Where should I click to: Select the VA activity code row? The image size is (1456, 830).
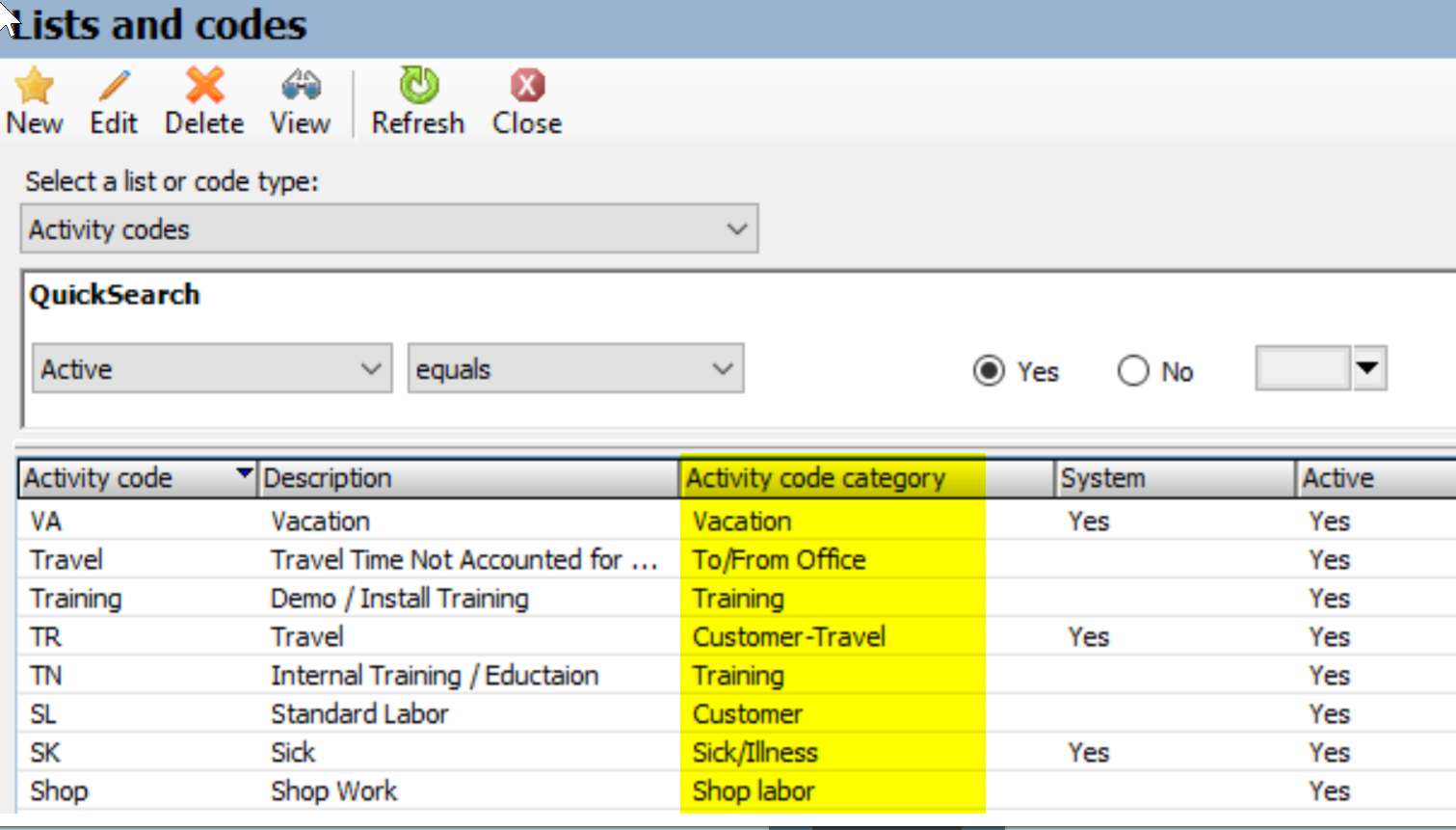[737, 521]
